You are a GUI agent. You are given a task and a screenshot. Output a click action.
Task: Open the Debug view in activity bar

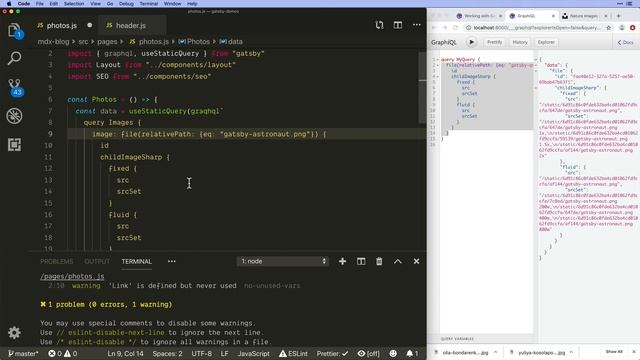14,116
